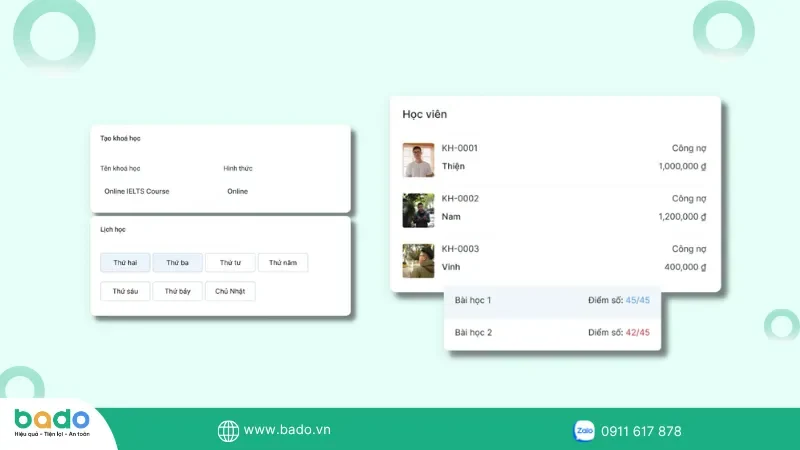800x450 pixels.
Task: Click the Tạo khoá học heading
Action: coord(120,138)
